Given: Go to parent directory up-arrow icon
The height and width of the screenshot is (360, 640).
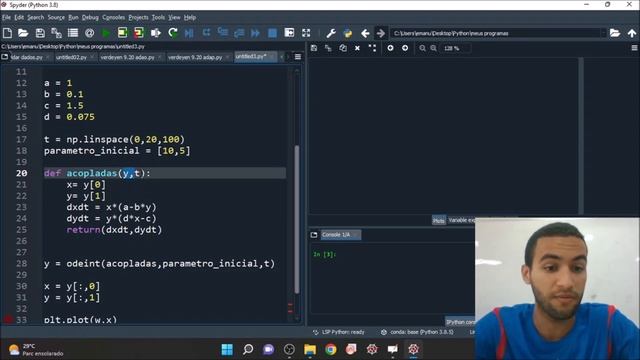Looking at the screenshot, I should click(x=632, y=33).
